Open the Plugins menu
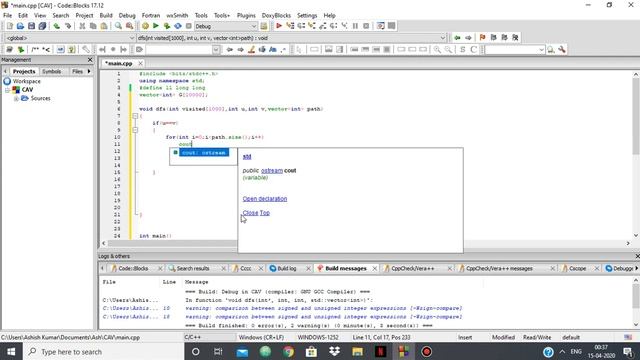640x360 pixels. tap(246, 16)
